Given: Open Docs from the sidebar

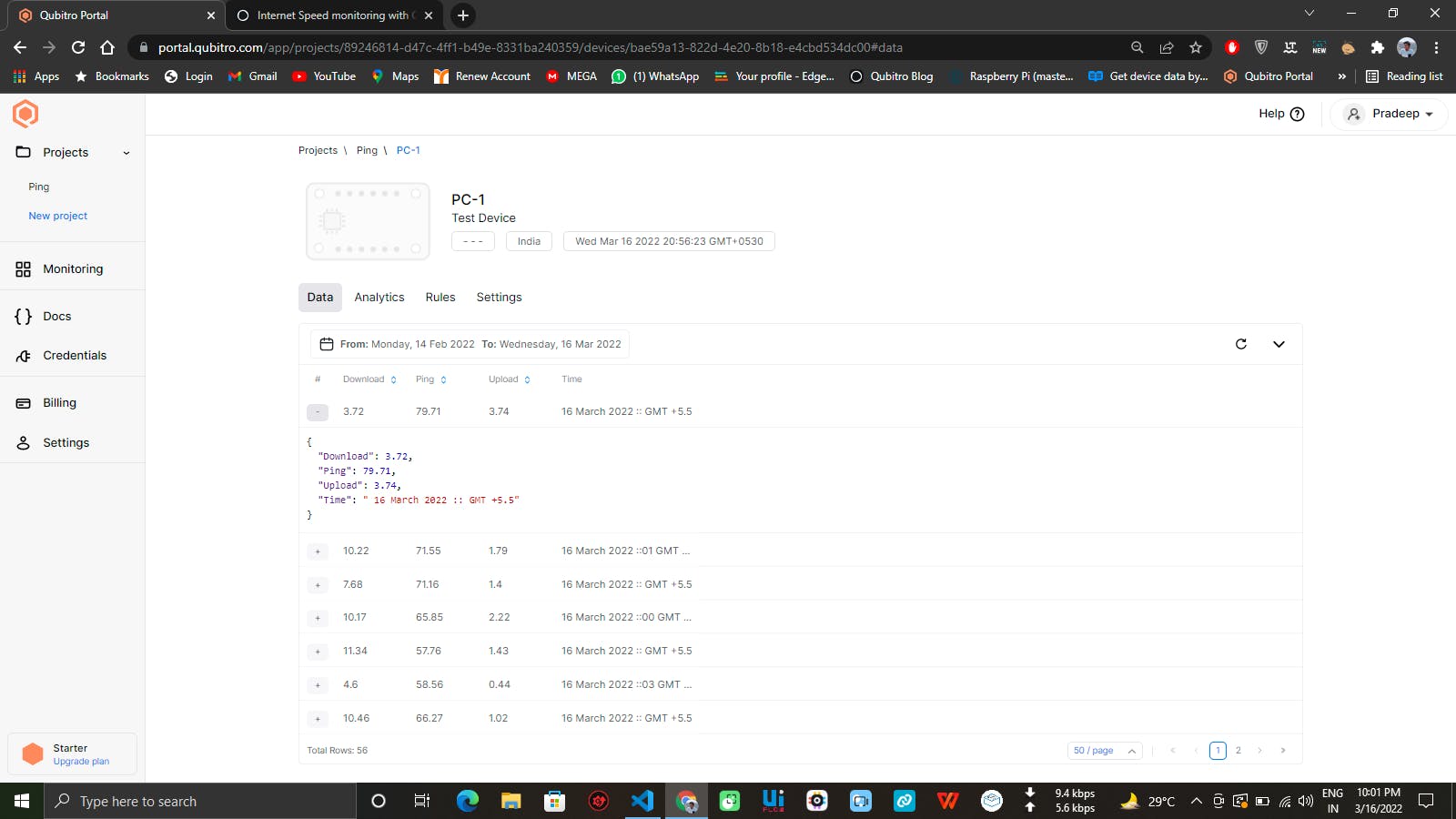Looking at the screenshot, I should tap(56, 317).
